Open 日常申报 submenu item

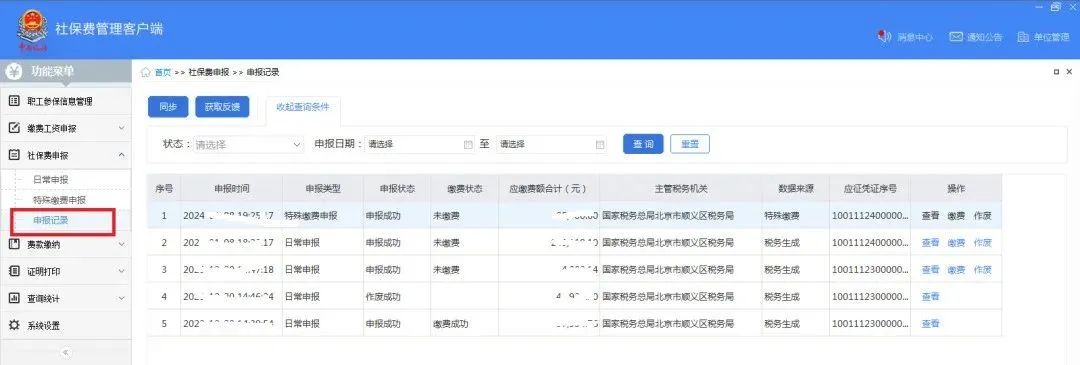[x=51, y=180]
